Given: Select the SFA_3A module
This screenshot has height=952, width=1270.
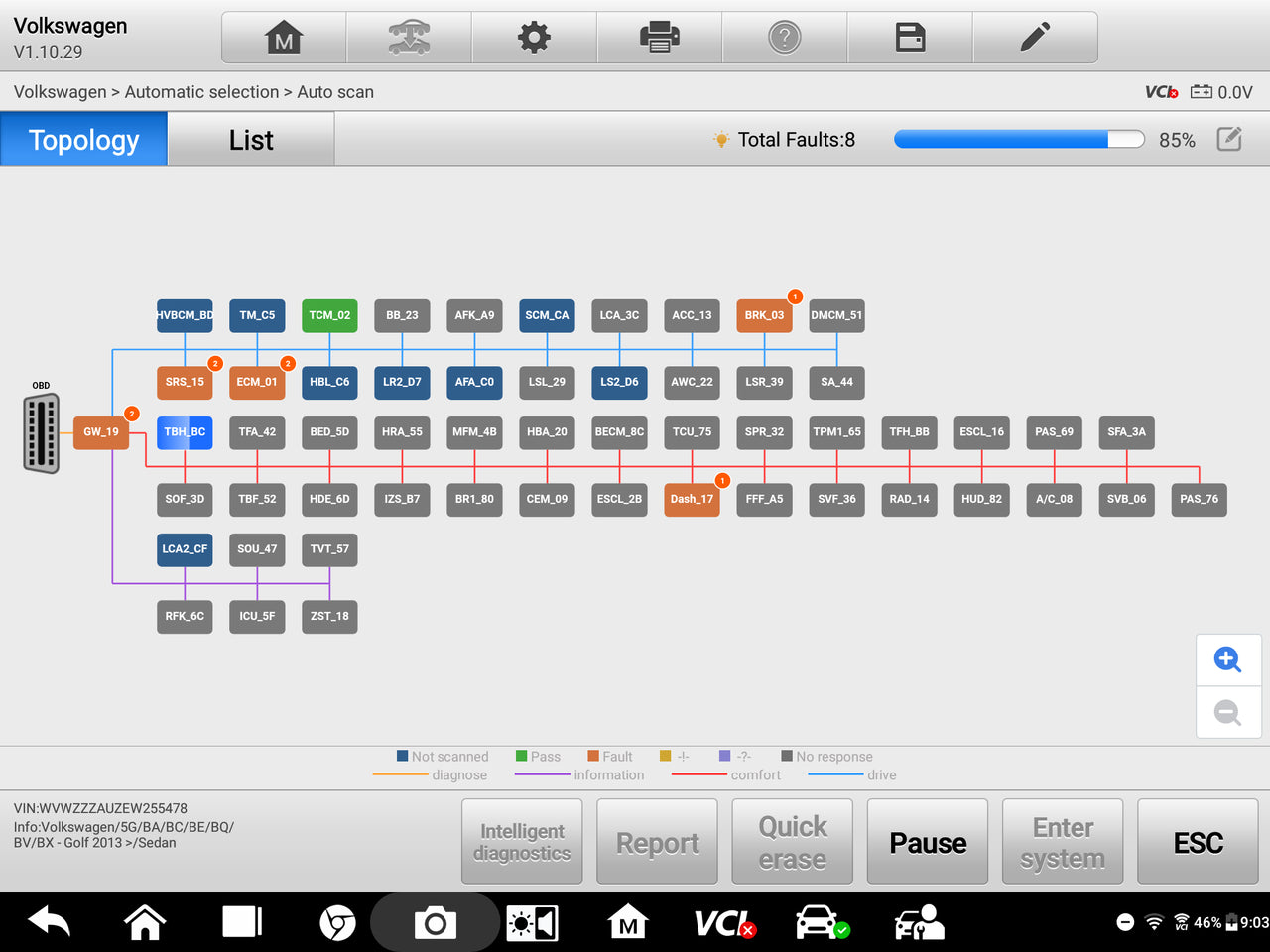Looking at the screenshot, I should (x=1126, y=432).
